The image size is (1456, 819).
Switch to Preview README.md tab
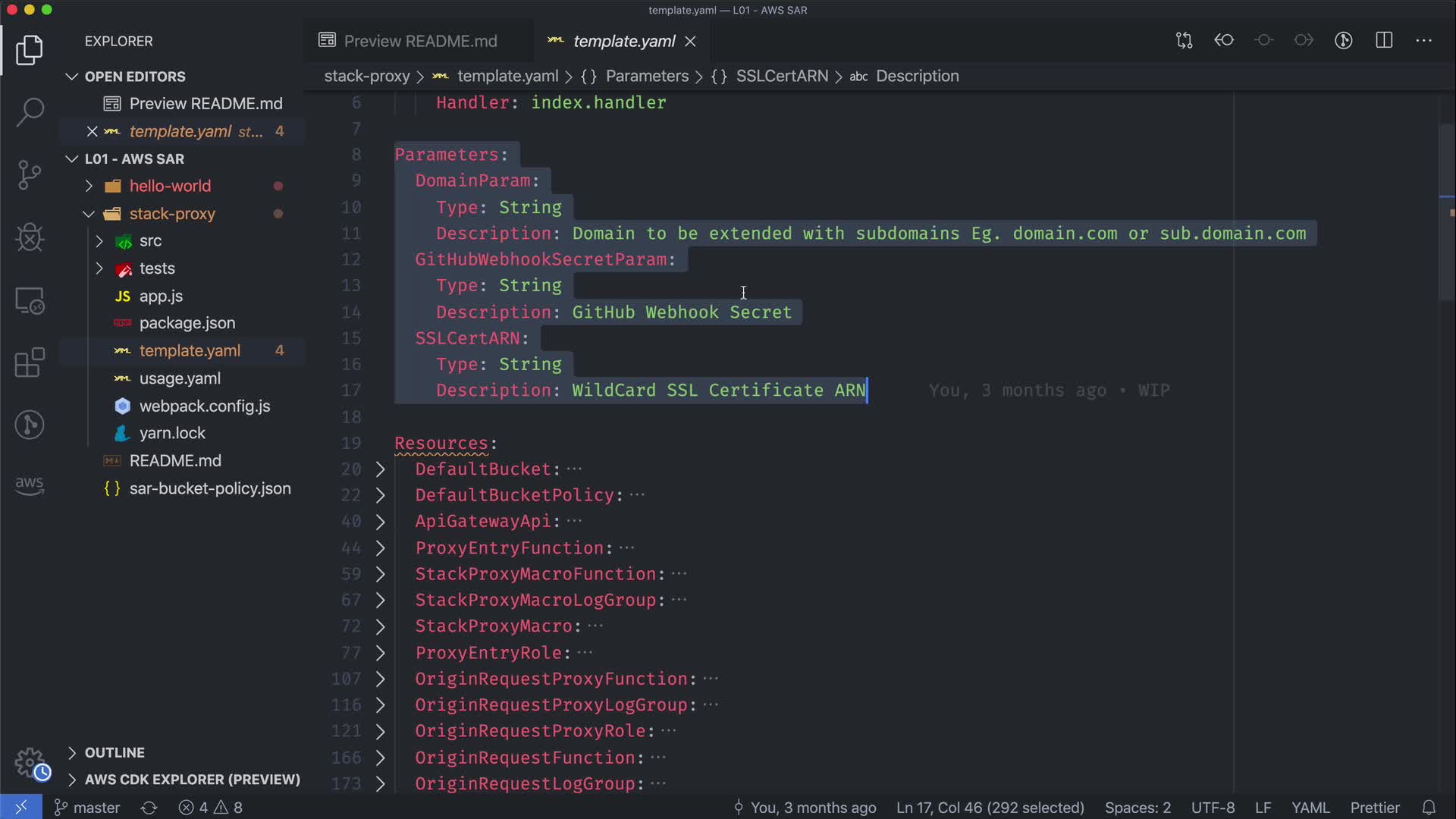coord(419,41)
